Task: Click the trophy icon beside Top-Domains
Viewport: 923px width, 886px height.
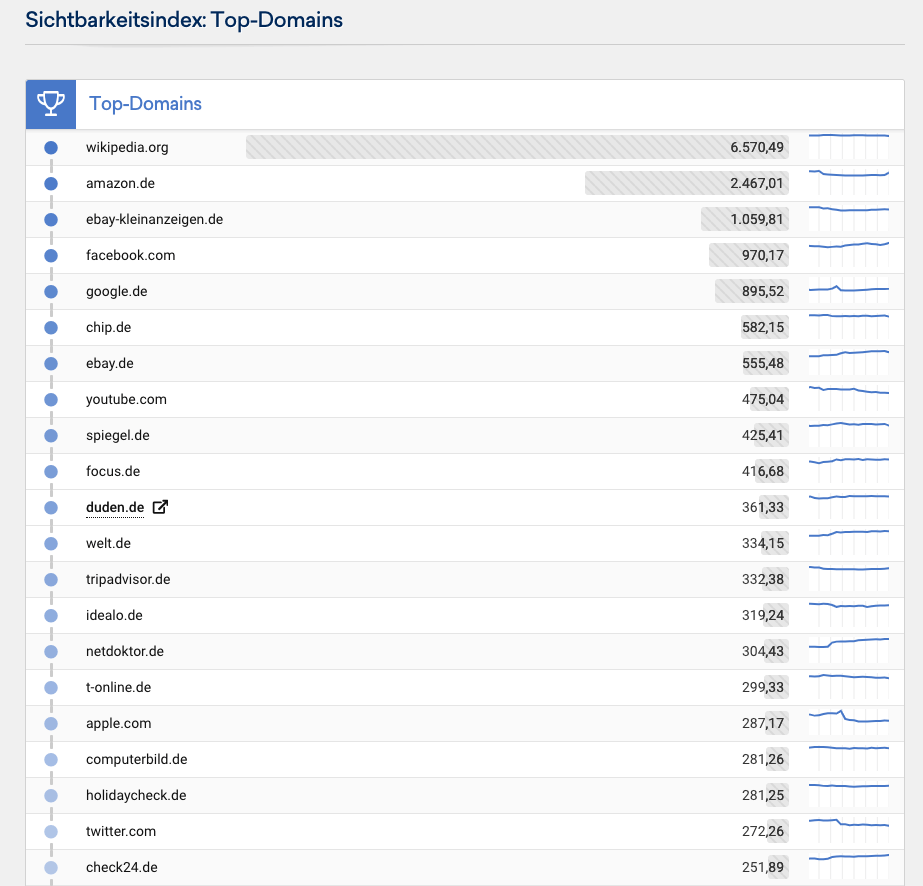Action: (51, 104)
